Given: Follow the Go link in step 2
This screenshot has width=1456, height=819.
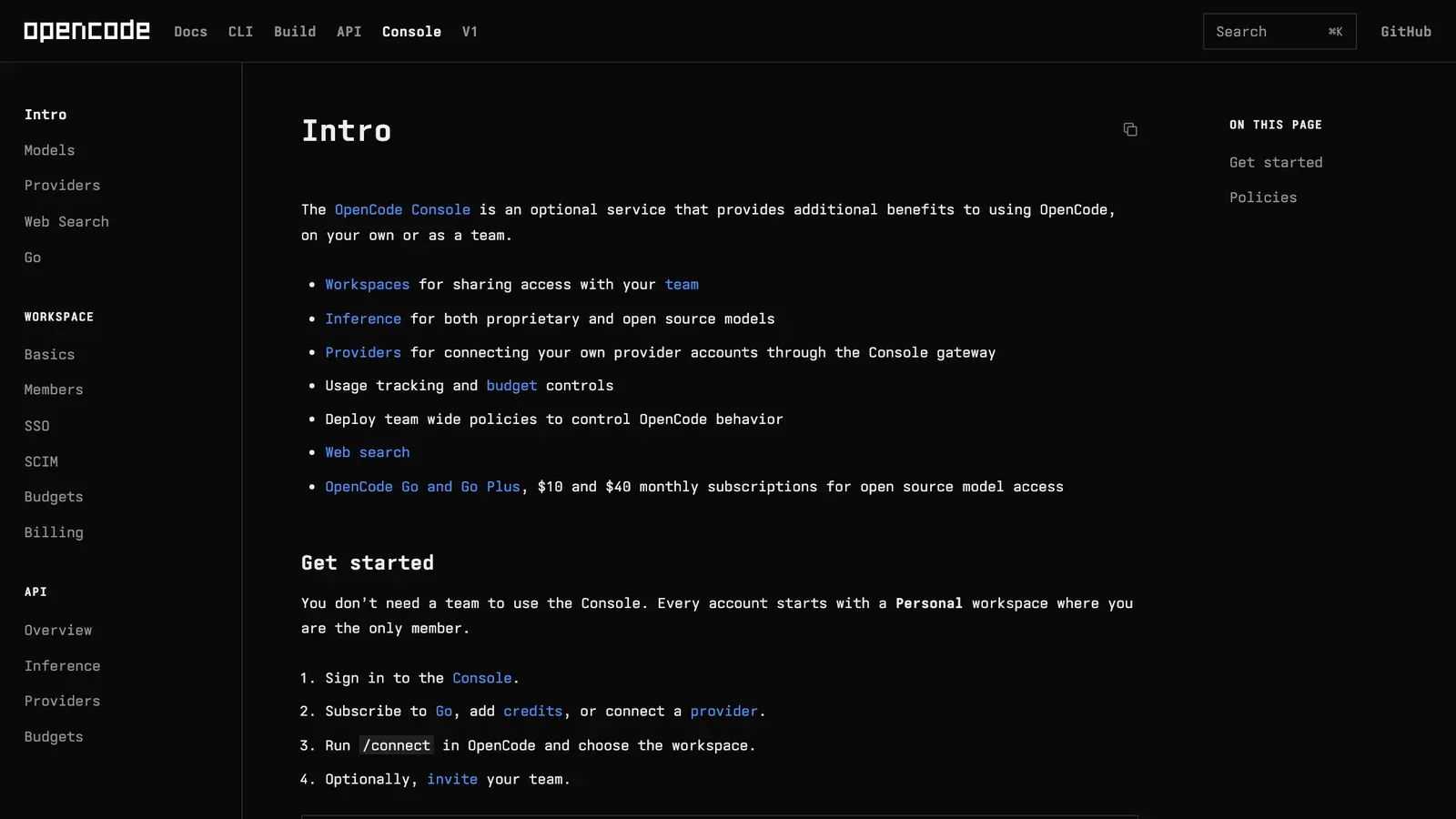Looking at the screenshot, I should pyautogui.click(x=443, y=712).
